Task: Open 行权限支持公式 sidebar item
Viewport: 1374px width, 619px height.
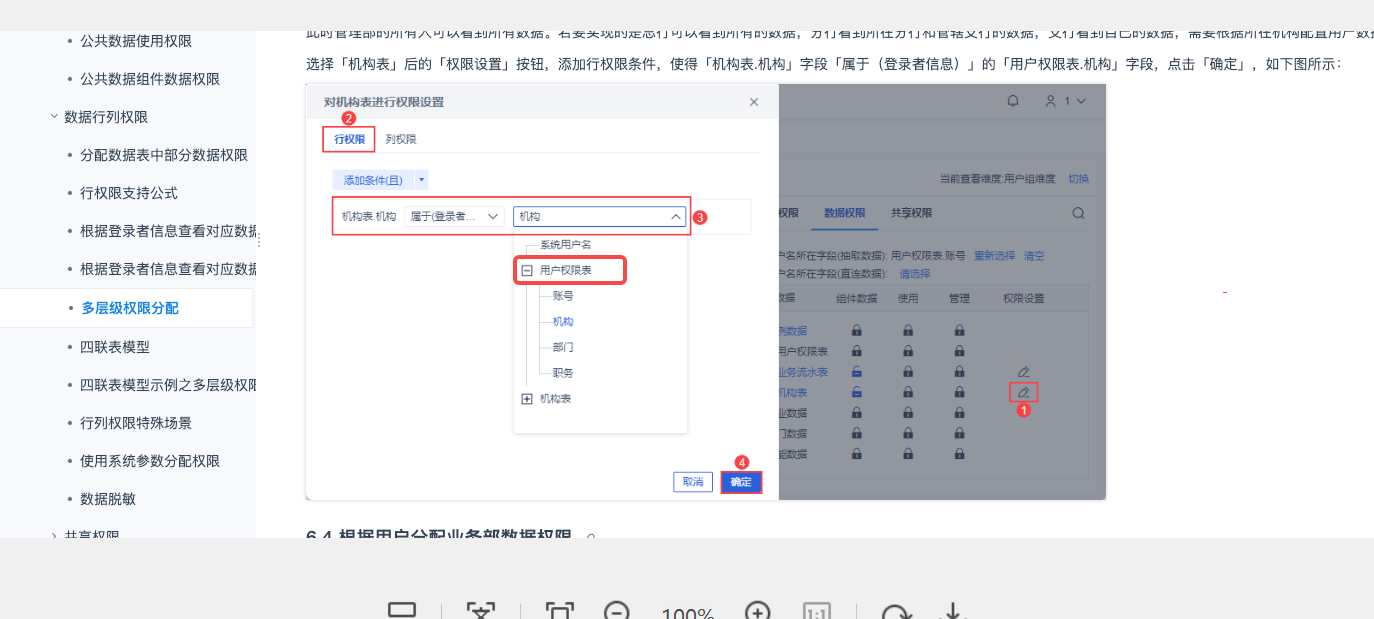Action: tap(129, 193)
